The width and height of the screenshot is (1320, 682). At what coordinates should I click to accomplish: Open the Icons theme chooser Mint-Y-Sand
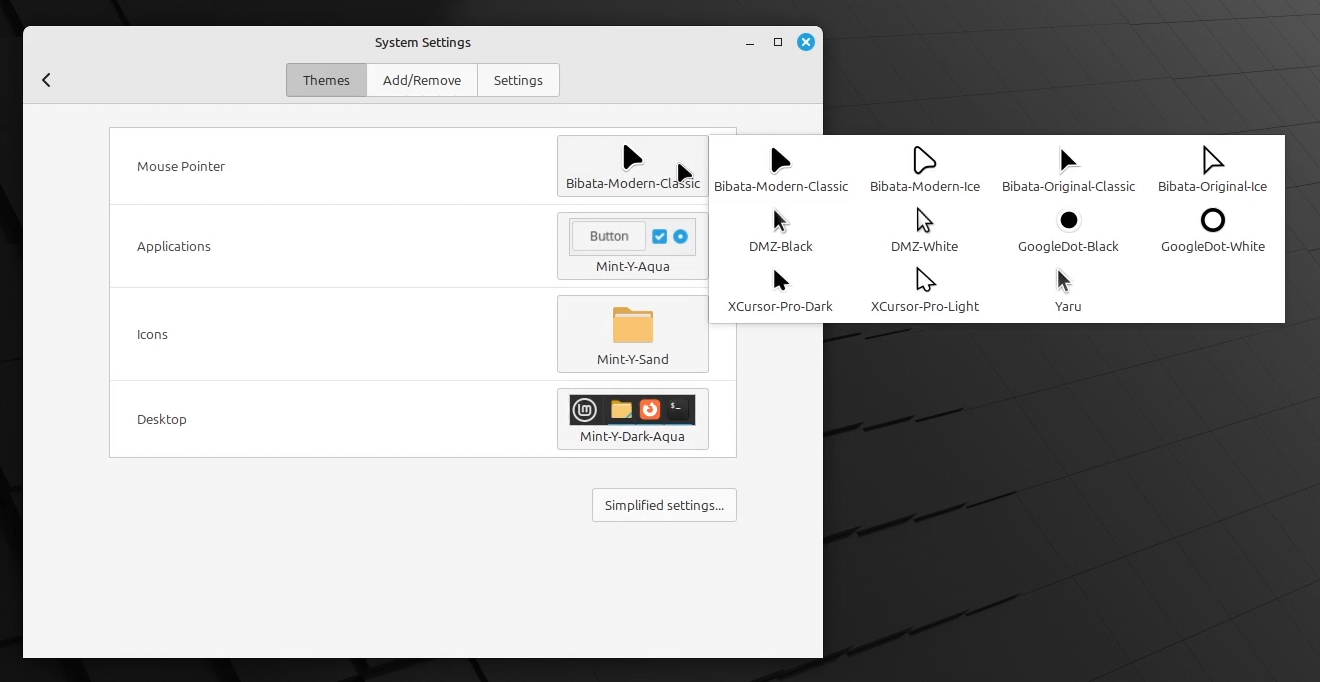(632, 334)
